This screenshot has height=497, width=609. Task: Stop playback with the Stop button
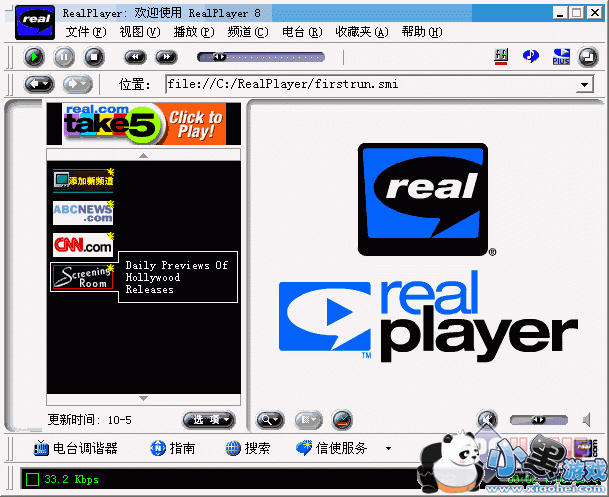coord(94,57)
